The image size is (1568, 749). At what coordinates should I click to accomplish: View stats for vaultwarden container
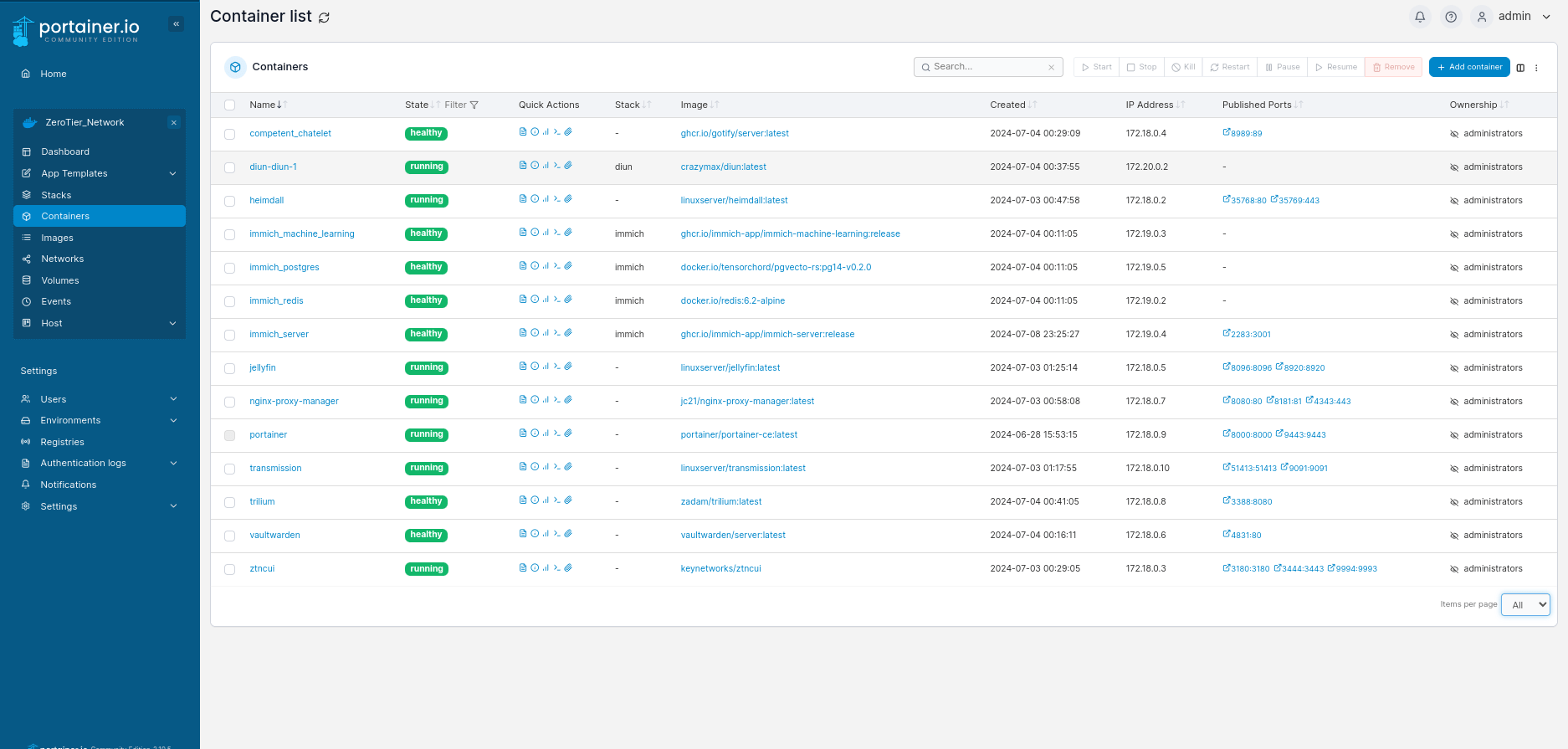[x=546, y=534]
